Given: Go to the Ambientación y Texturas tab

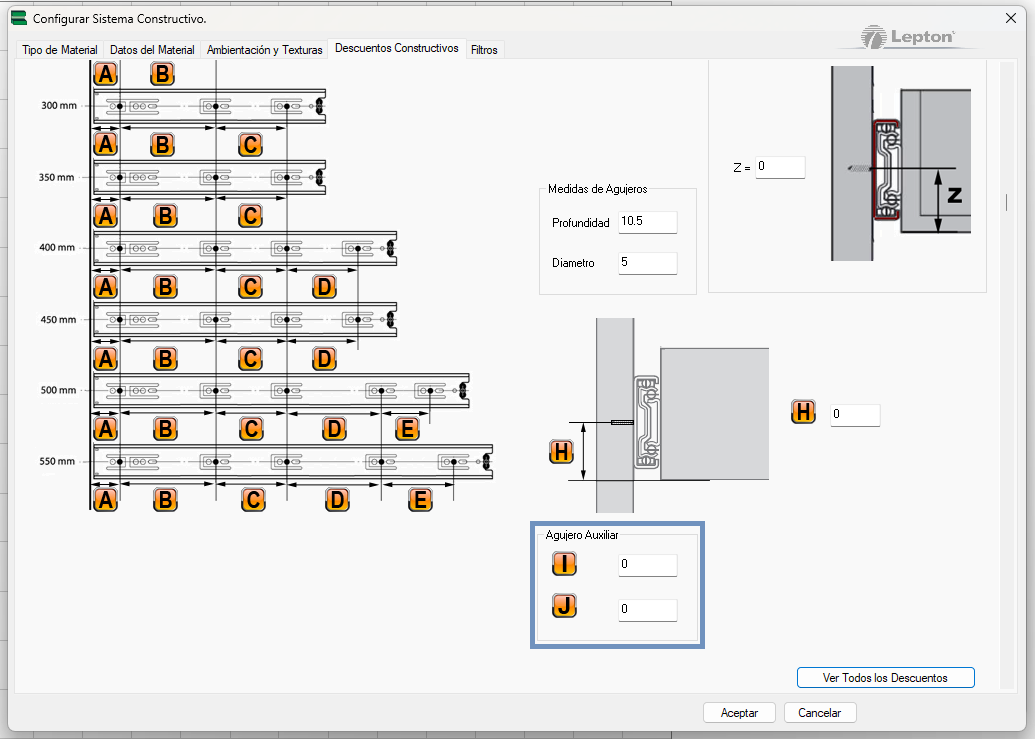Looking at the screenshot, I should click(265, 50).
